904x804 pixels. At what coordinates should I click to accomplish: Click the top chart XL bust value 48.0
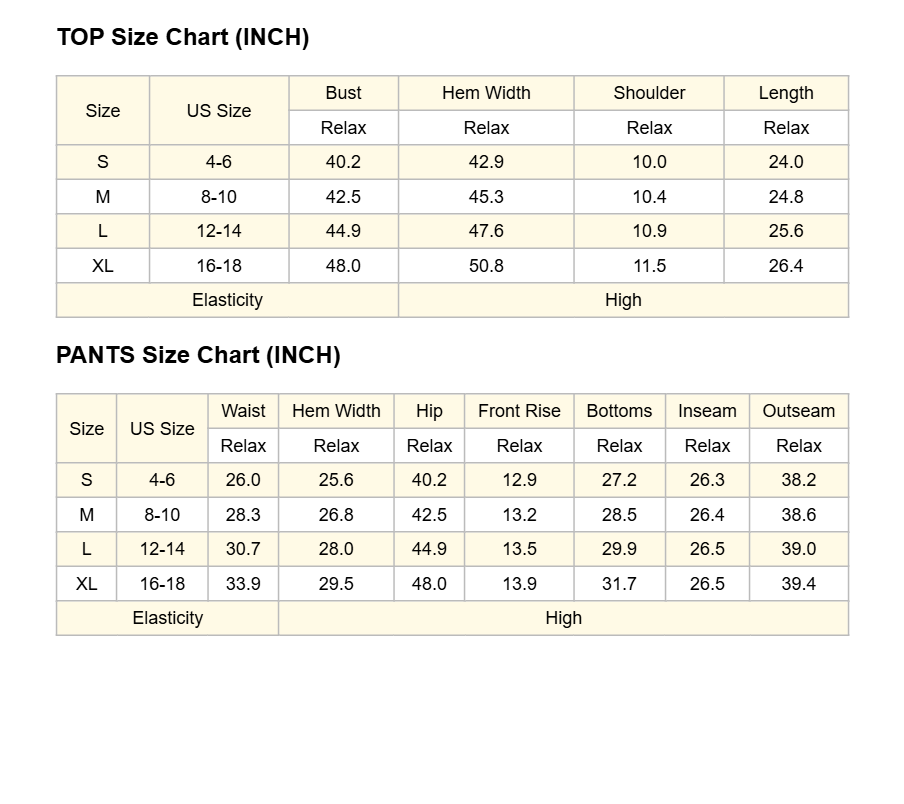[344, 266]
